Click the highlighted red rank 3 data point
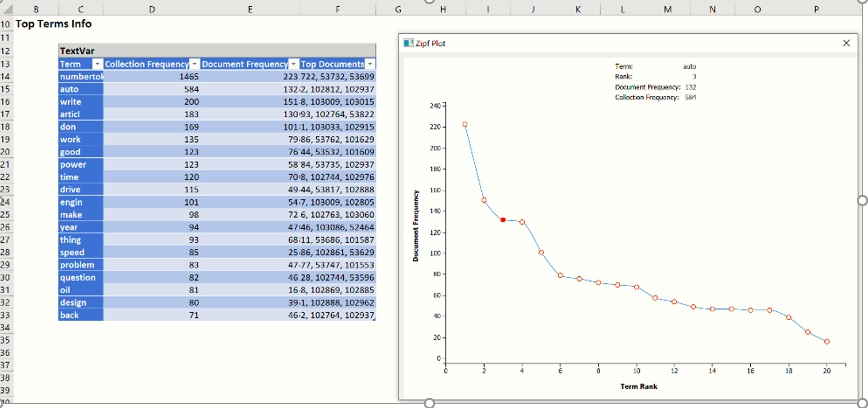This screenshot has width=868, height=408. click(503, 220)
